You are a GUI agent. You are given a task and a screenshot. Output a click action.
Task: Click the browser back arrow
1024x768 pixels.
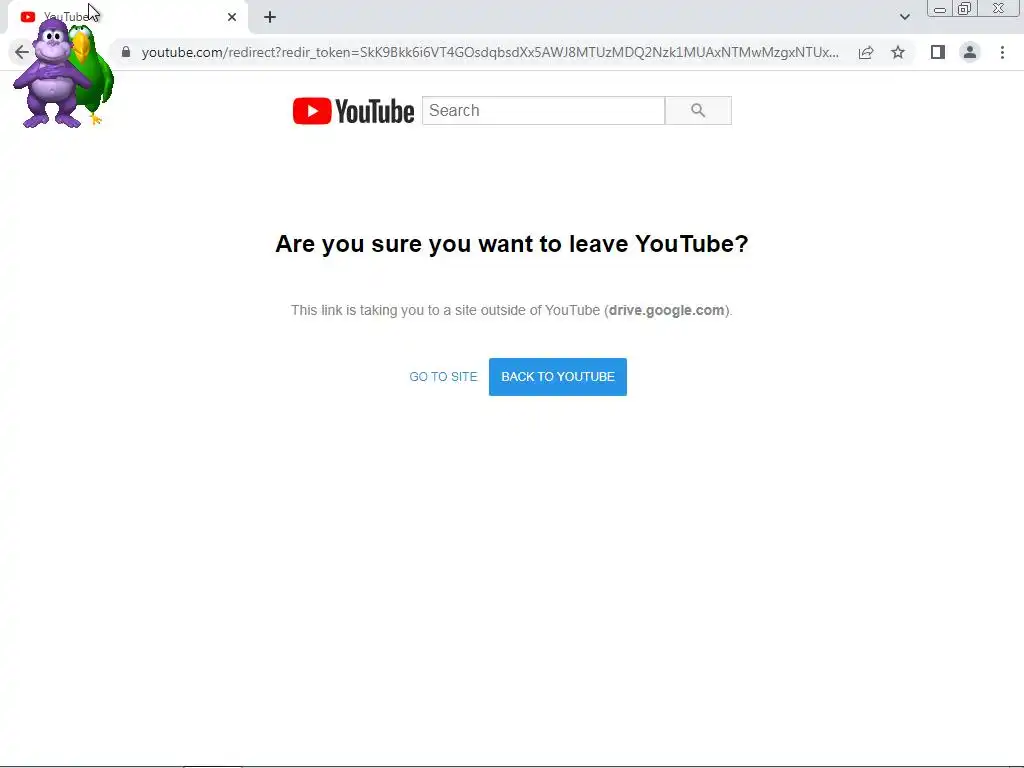(x=22, y=52)
